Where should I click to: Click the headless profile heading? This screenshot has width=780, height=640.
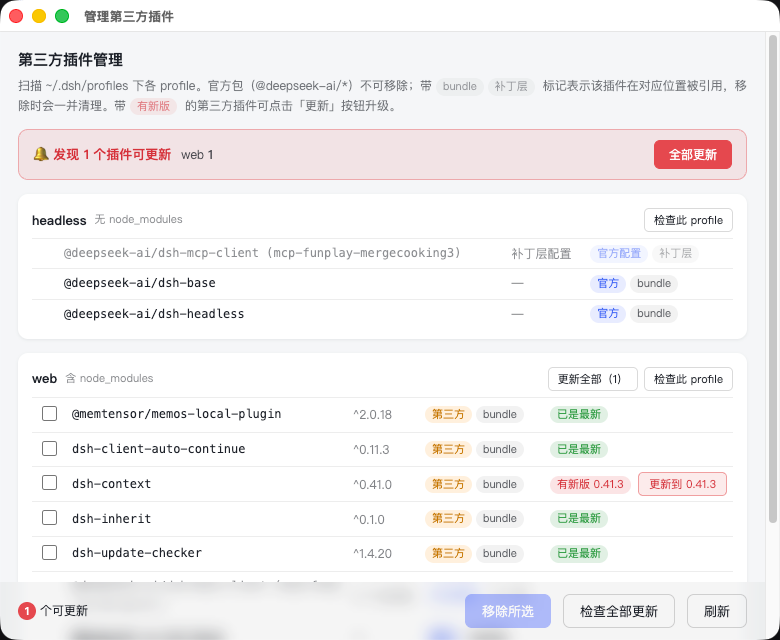pyautogui.click(x=59, y=220)
